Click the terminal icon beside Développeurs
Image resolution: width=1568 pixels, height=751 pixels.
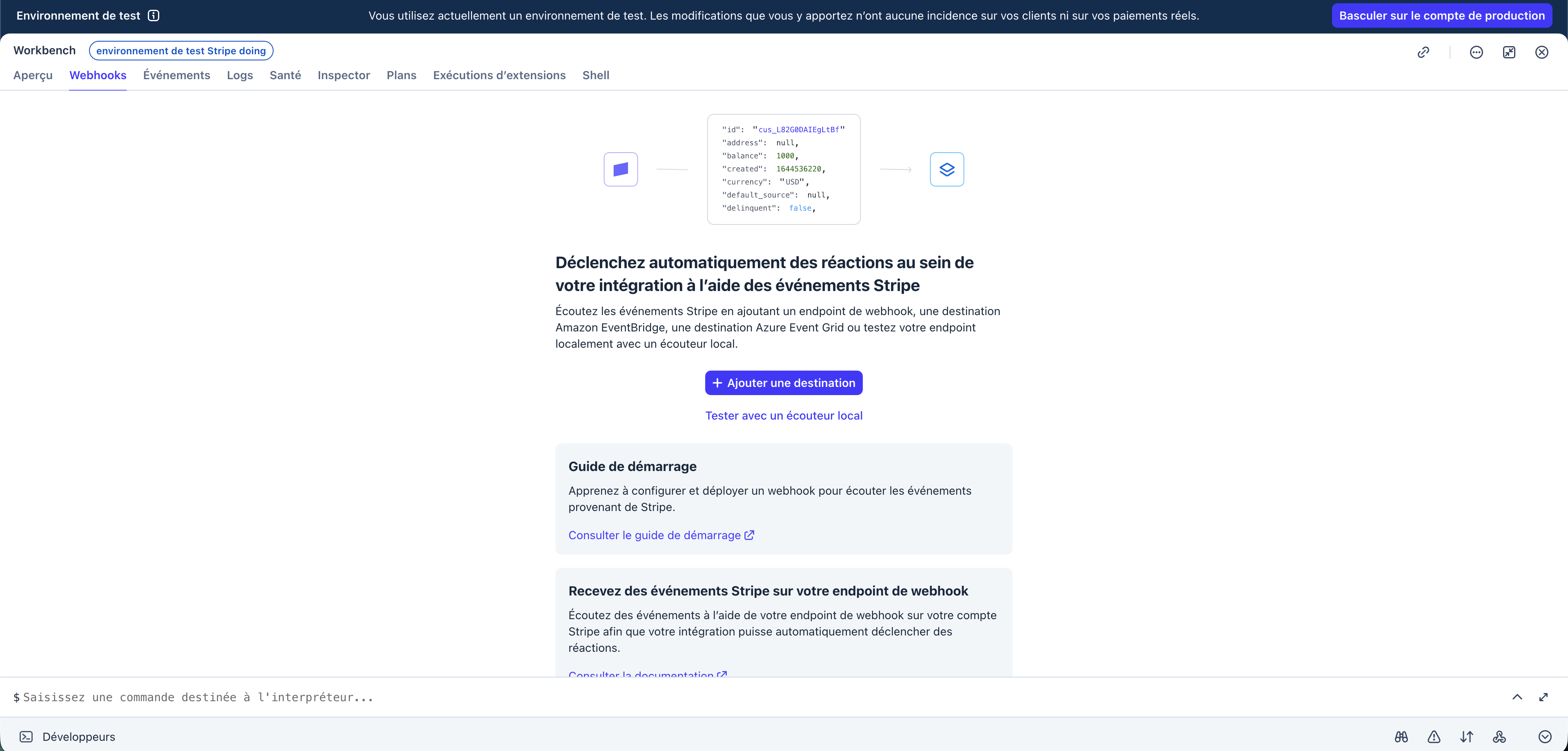tap(26, 737)
